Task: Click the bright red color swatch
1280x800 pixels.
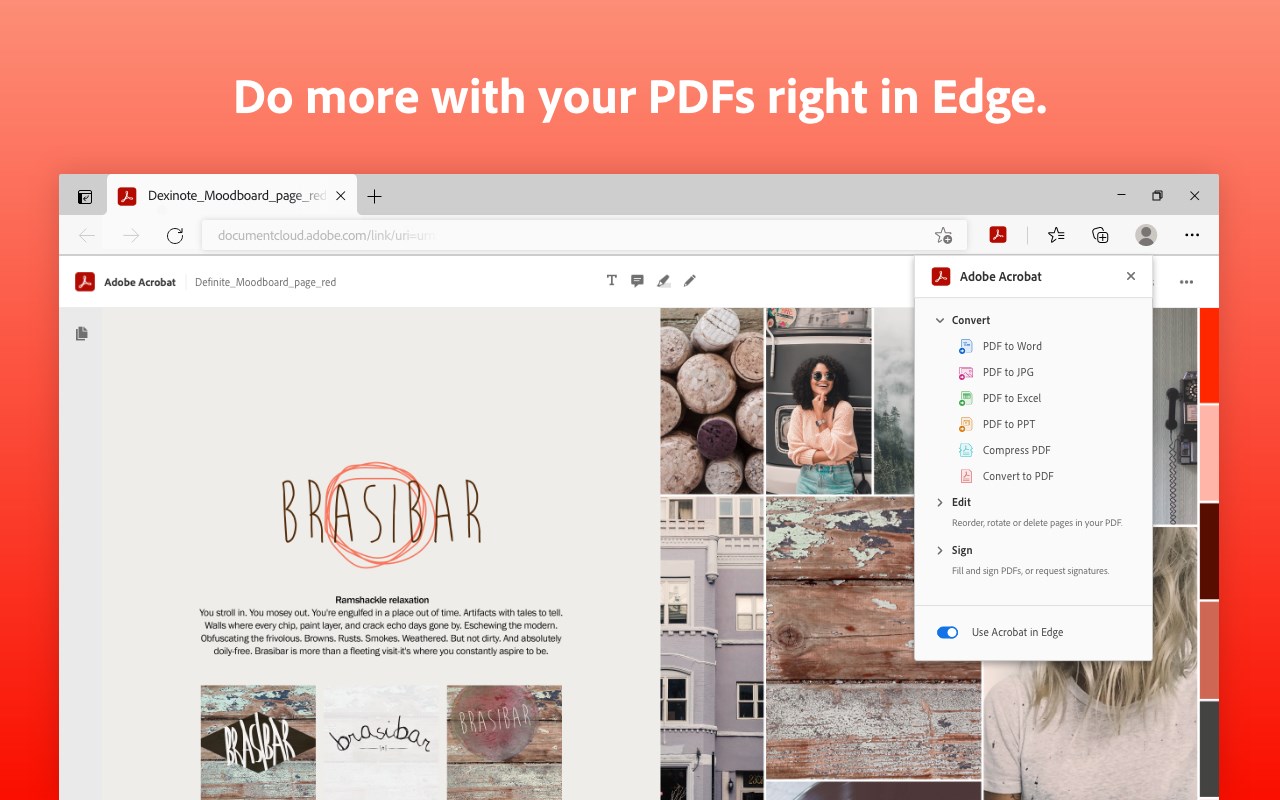Action: pyautogui.click(x=1209, y=355)
